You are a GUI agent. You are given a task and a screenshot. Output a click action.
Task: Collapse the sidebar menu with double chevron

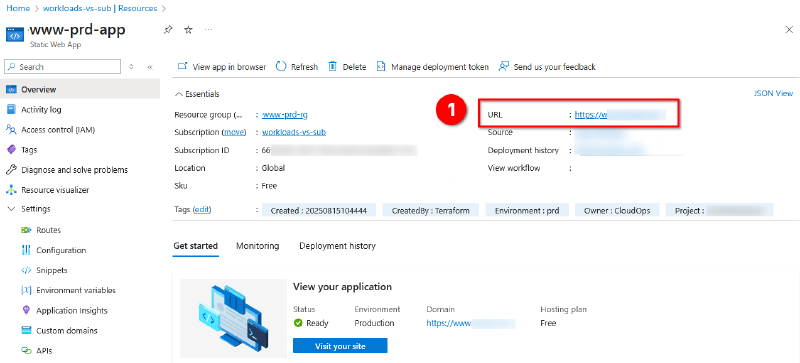click(149, 67)
